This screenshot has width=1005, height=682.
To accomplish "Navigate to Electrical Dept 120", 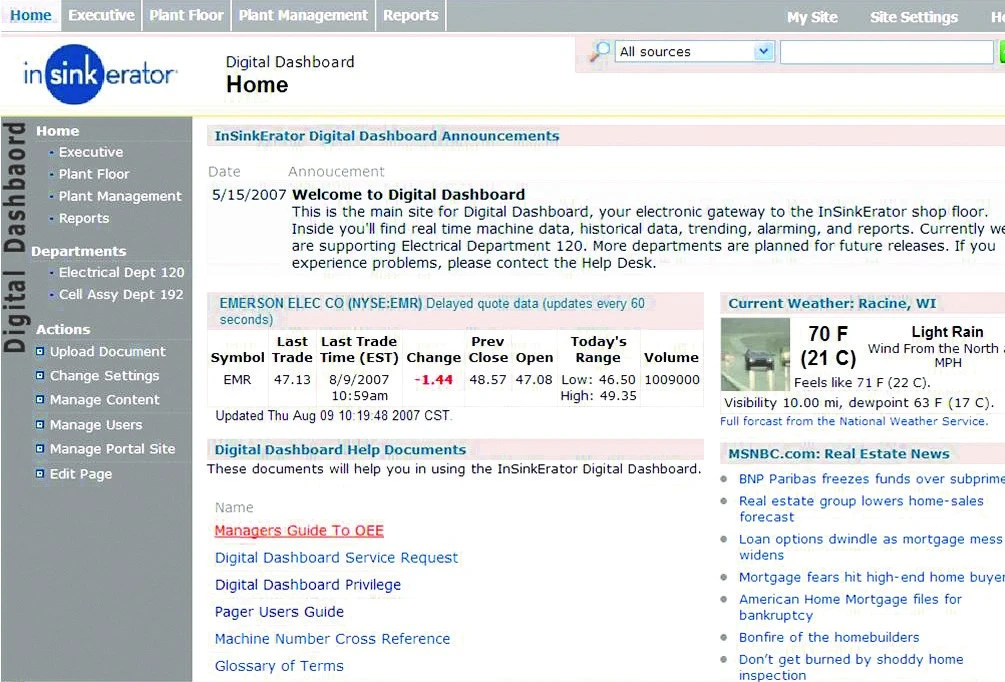I will pyautogui.click(x=121, y=272).
